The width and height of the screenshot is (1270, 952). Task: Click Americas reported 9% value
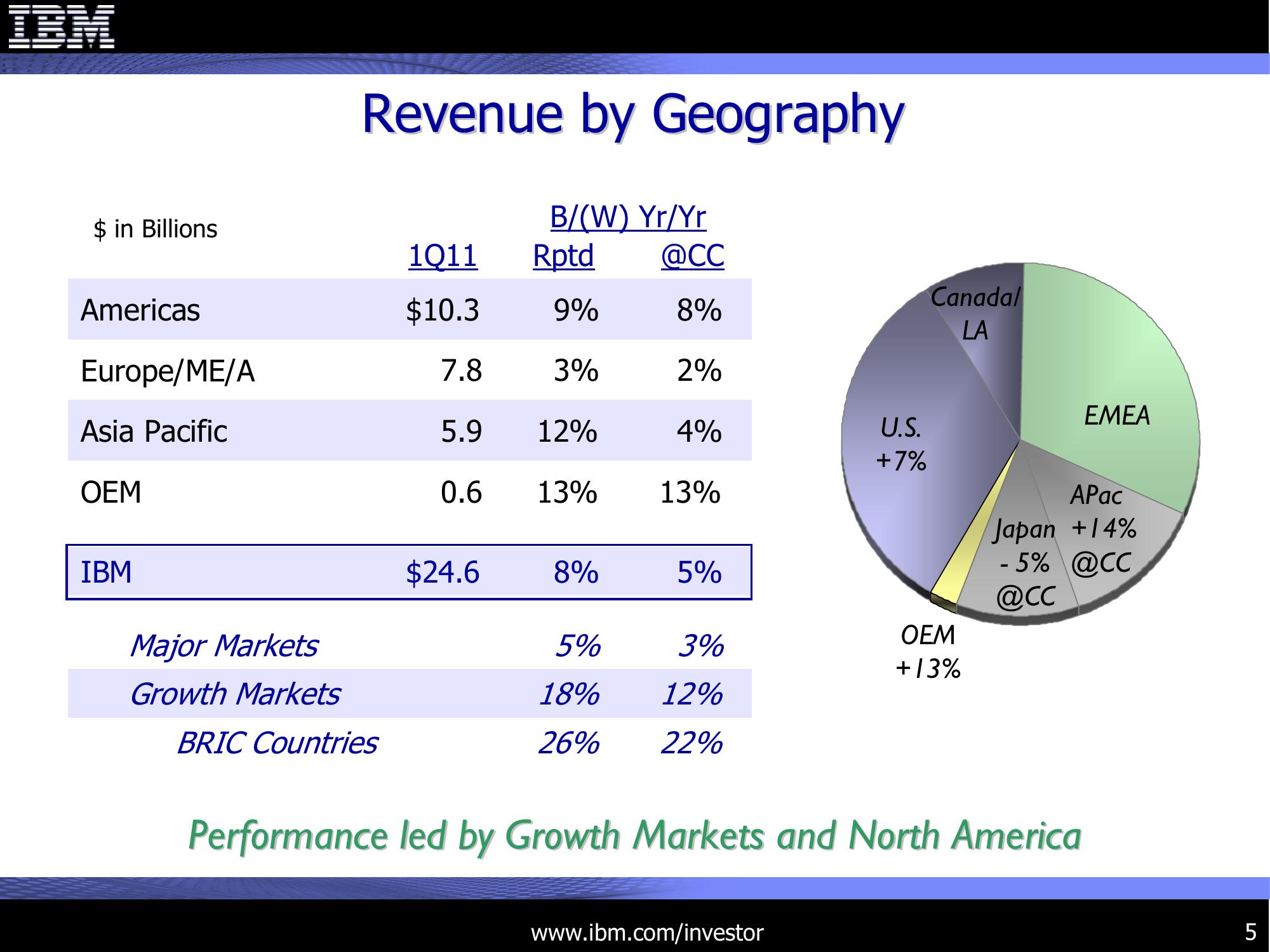[576, 310]
